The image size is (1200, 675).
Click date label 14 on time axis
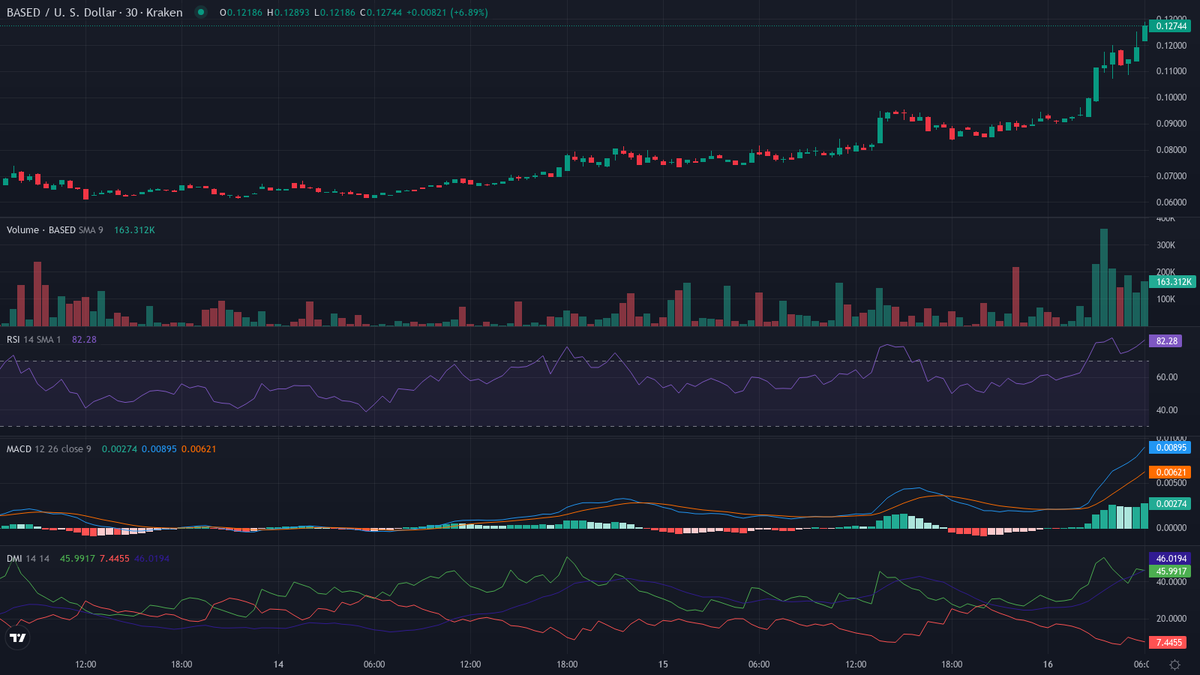tap(279, 664)
